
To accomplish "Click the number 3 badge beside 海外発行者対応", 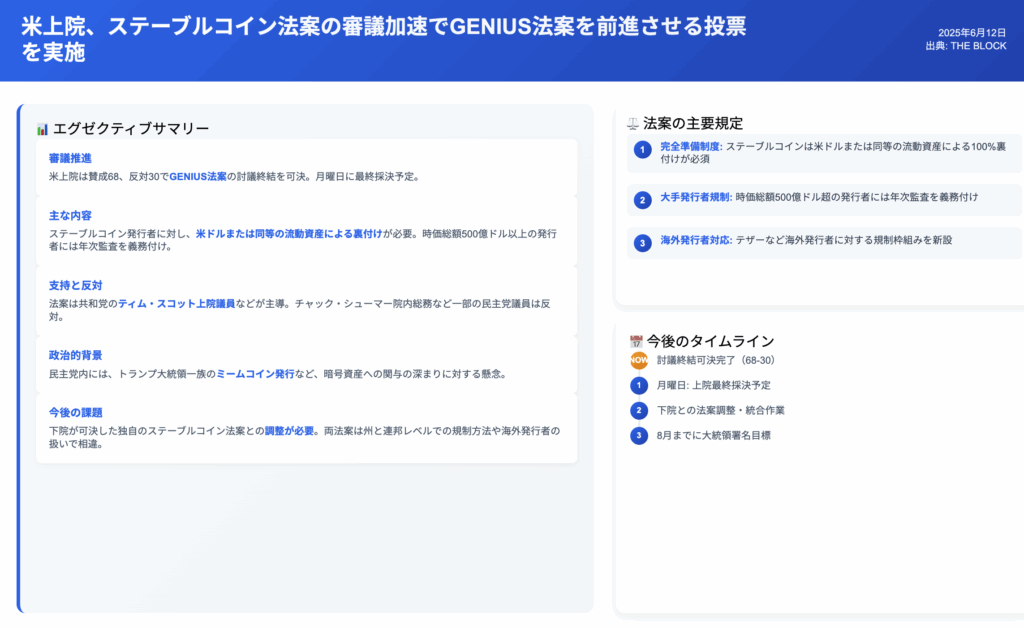I will pos(643,243).
